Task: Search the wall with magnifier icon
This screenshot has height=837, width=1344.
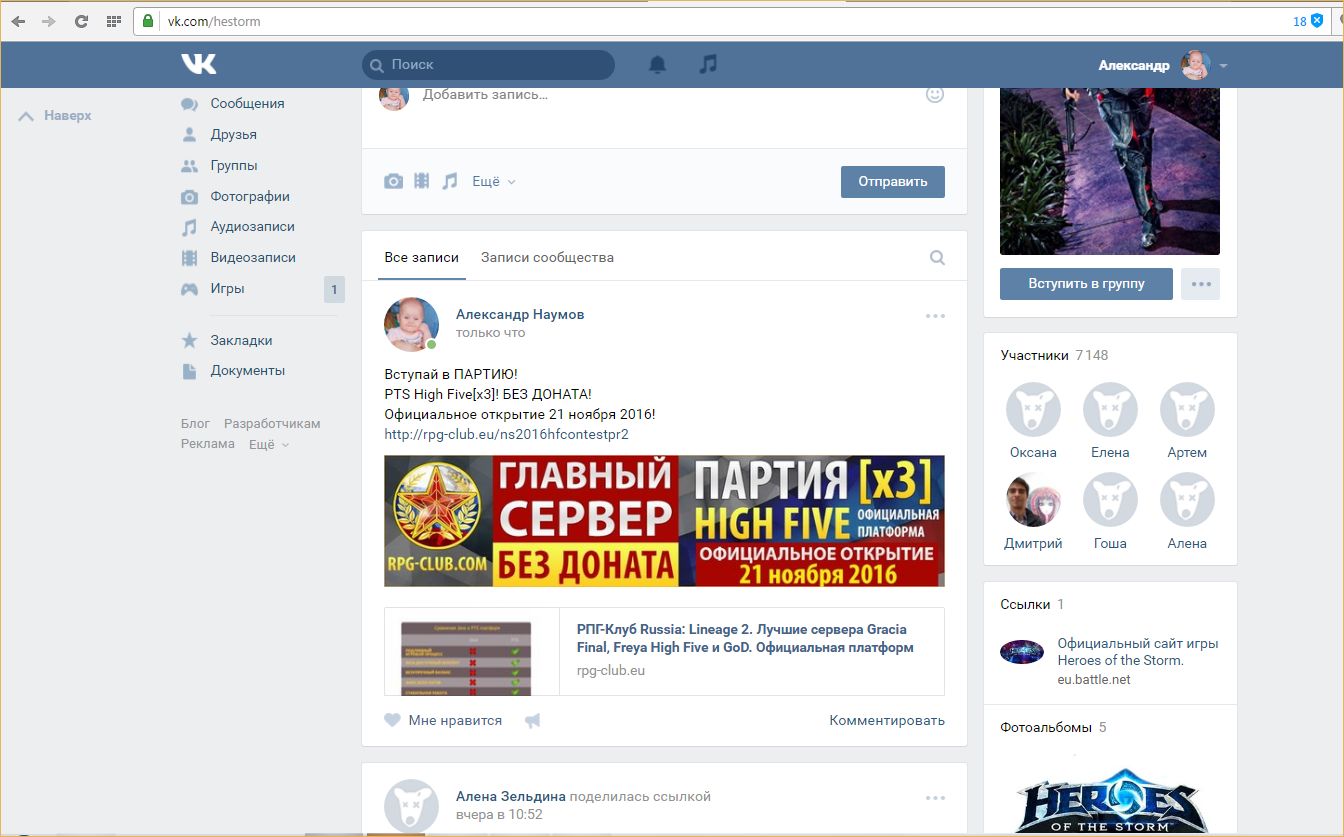Action: (937, 257)
